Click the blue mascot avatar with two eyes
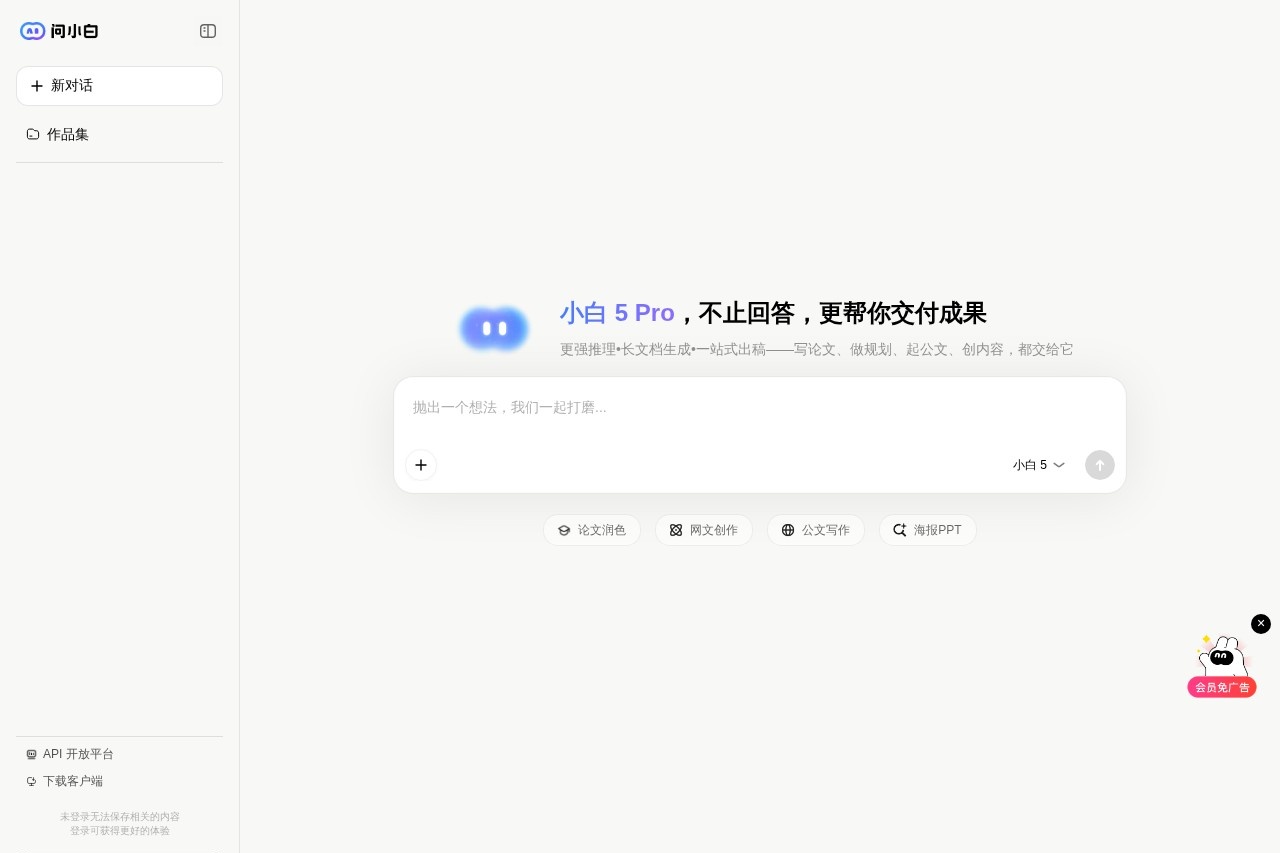Image resolution: width=1280 pixels, height=853 pixels. tap(494, 328)
